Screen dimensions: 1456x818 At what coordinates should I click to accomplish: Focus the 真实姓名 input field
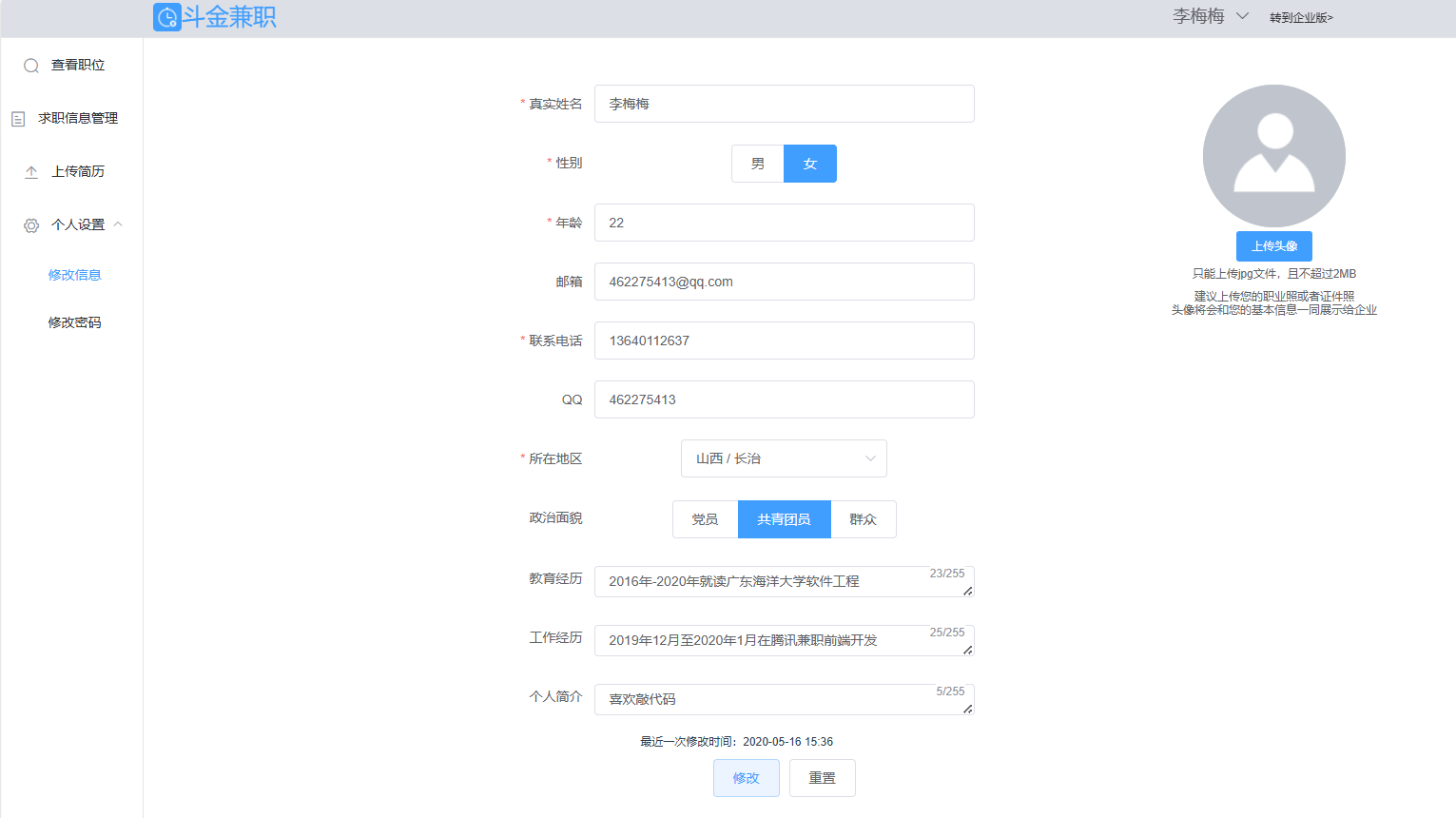(785, 104)
